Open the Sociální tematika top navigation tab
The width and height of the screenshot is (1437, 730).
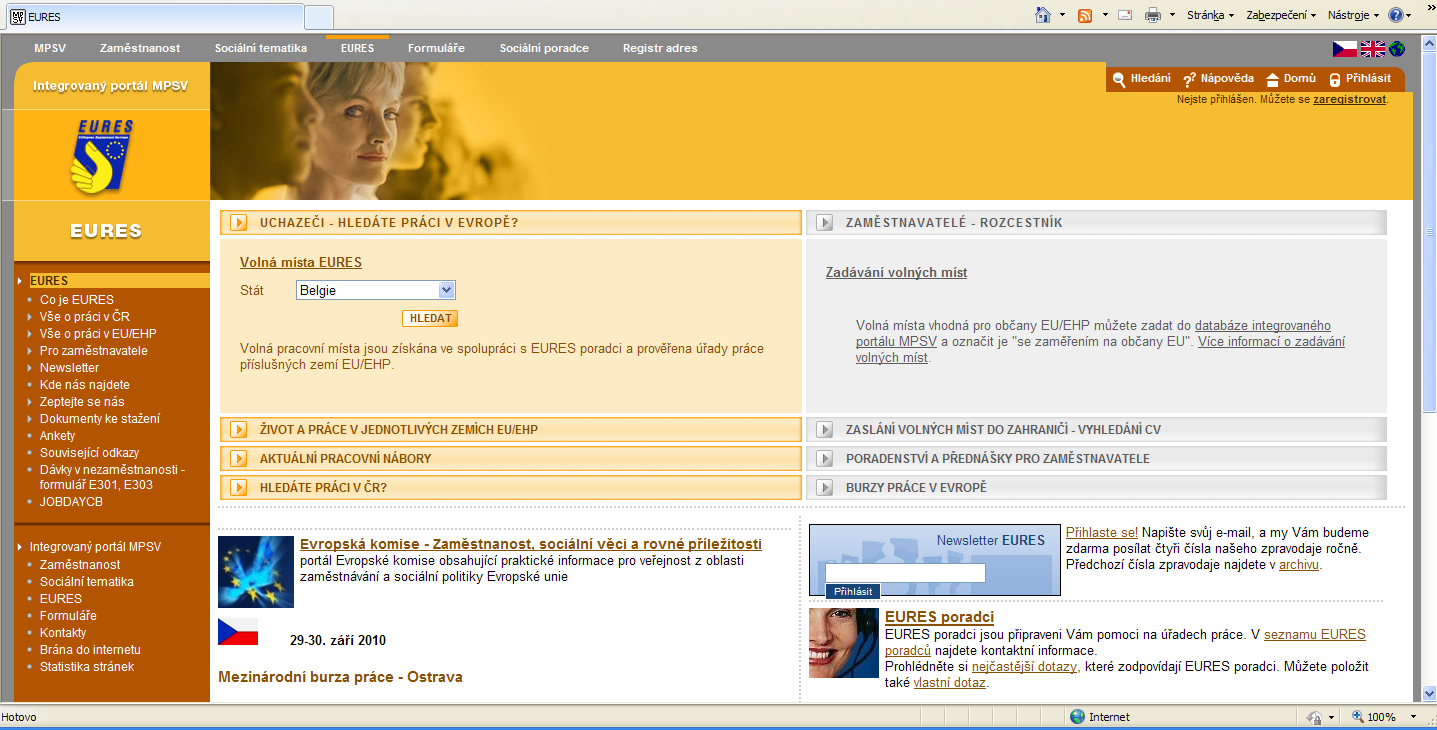[x=260, y=48]
